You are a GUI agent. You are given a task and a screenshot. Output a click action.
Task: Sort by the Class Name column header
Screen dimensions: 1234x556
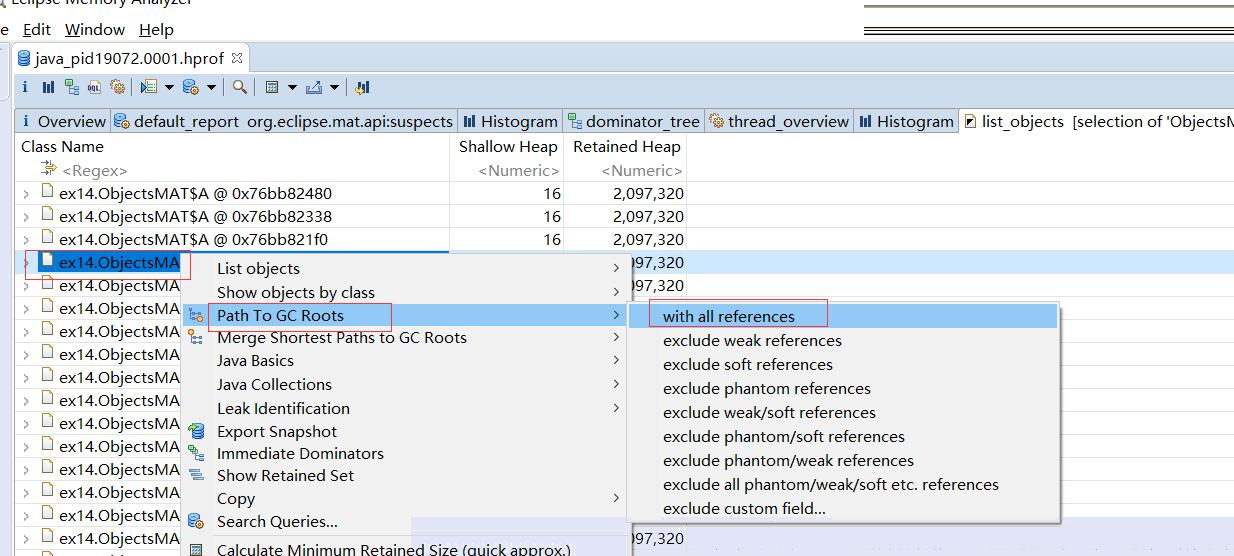click(232, 146)
